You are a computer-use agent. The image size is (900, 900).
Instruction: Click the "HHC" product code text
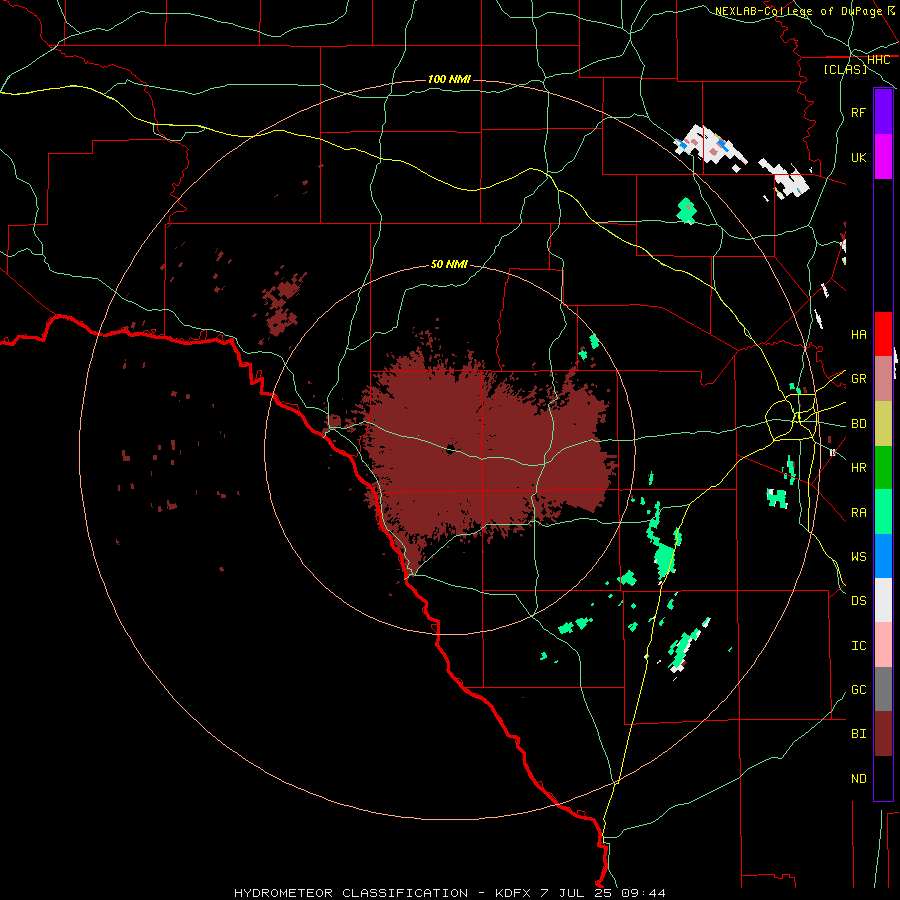coord(879,60)
